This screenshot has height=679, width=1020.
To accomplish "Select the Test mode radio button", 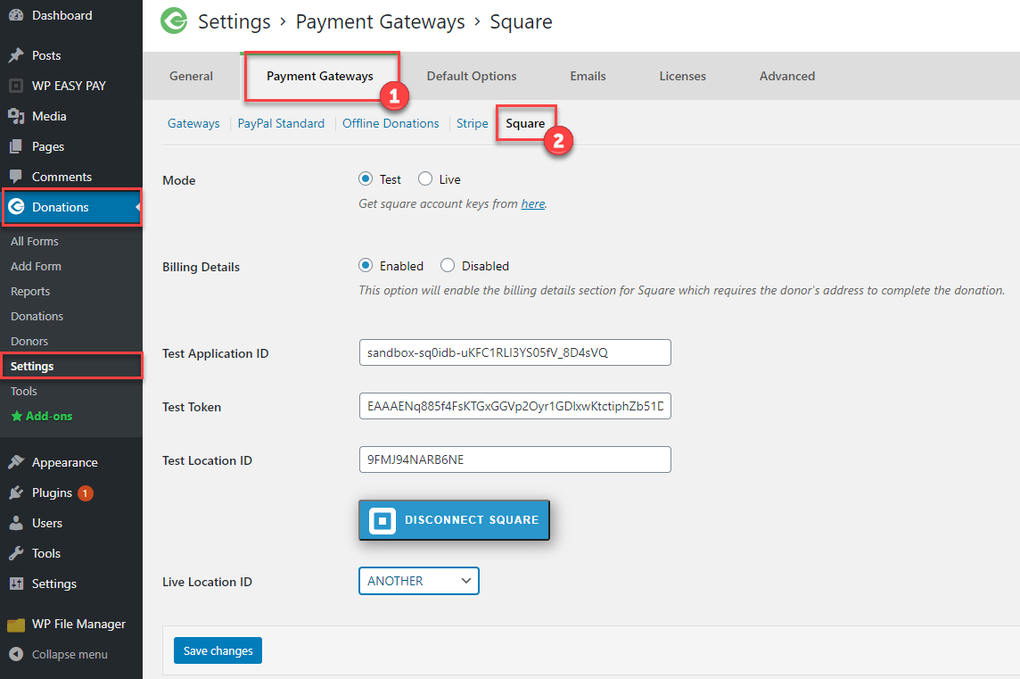I will pos(366,179).
